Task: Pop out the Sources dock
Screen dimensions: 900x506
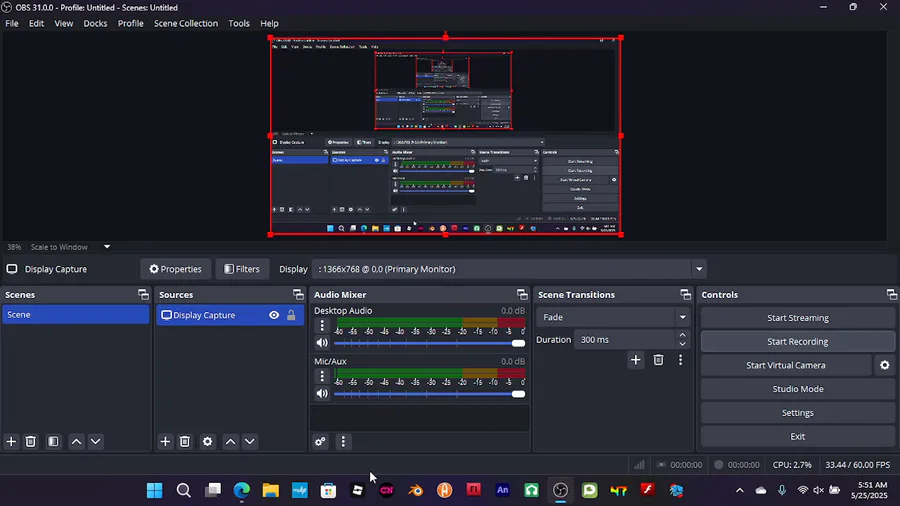Action: tap(298, 294)
